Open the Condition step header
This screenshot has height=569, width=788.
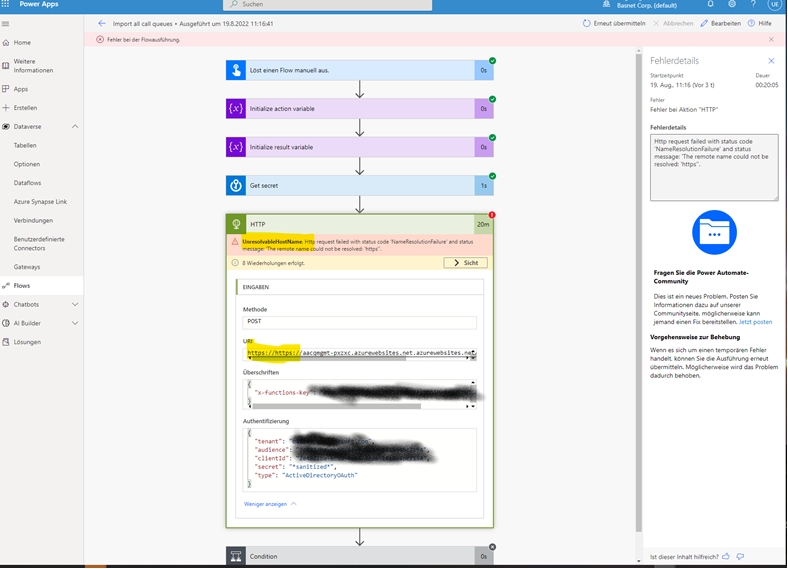[x=359, y=556]
